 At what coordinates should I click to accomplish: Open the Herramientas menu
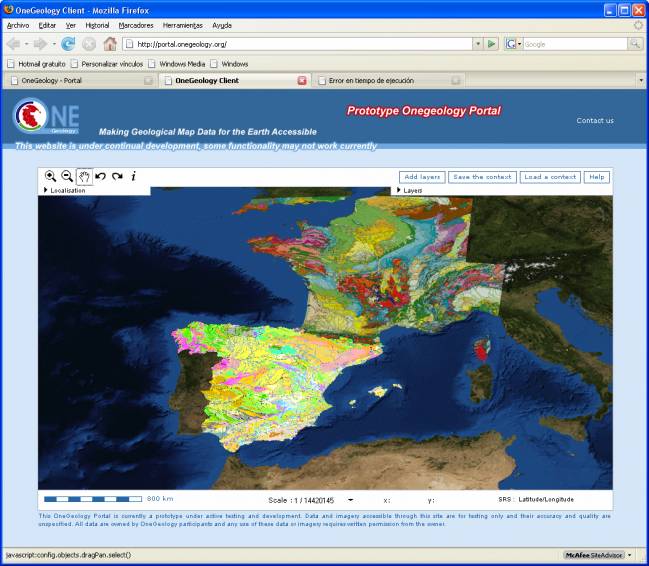[183, 25]
